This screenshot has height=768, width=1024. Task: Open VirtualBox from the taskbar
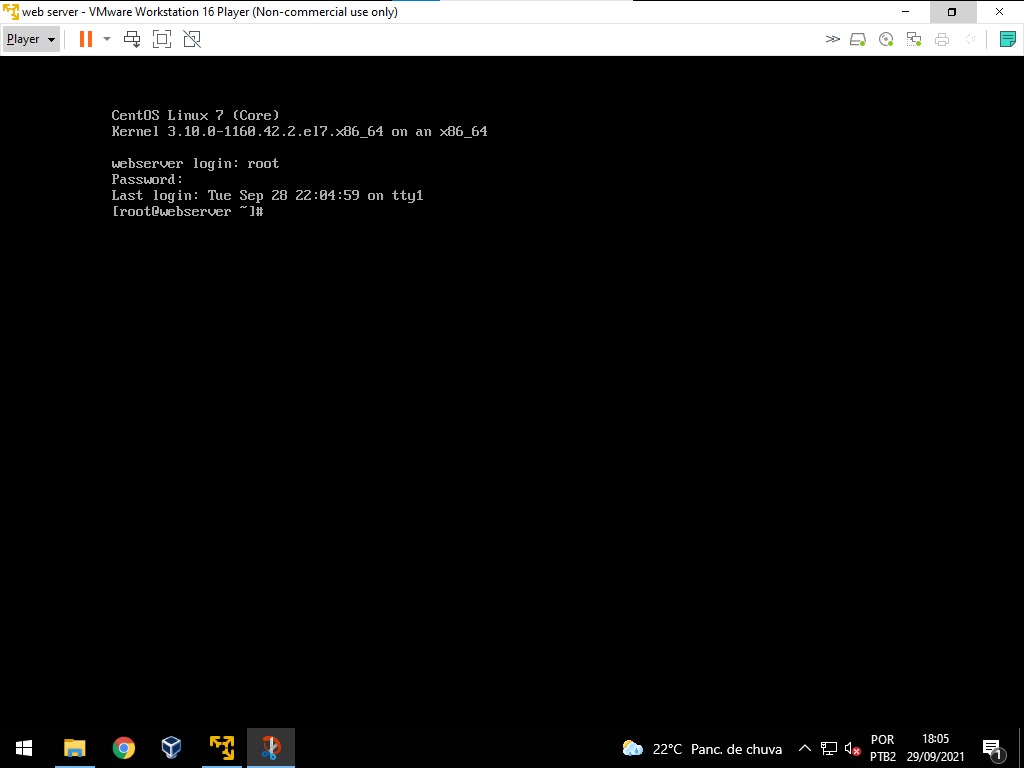171,748
